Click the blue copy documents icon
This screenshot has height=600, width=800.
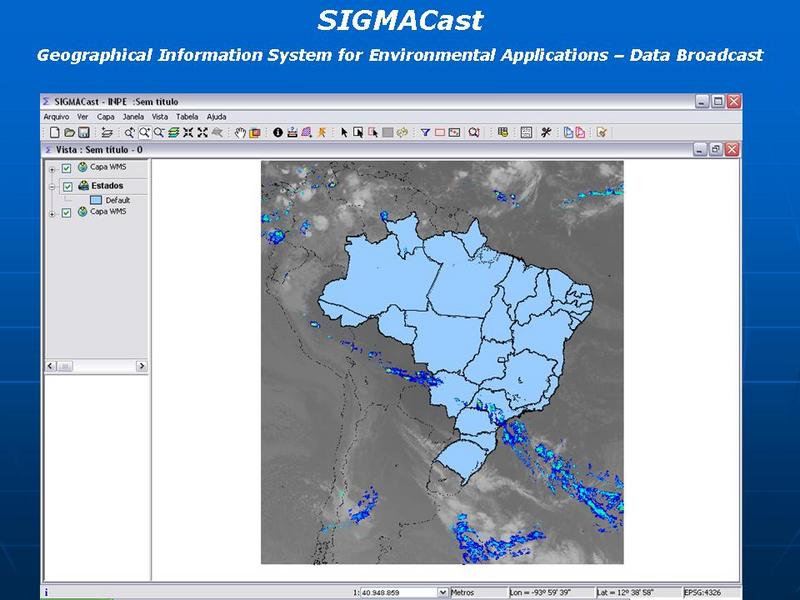[568, 133]
